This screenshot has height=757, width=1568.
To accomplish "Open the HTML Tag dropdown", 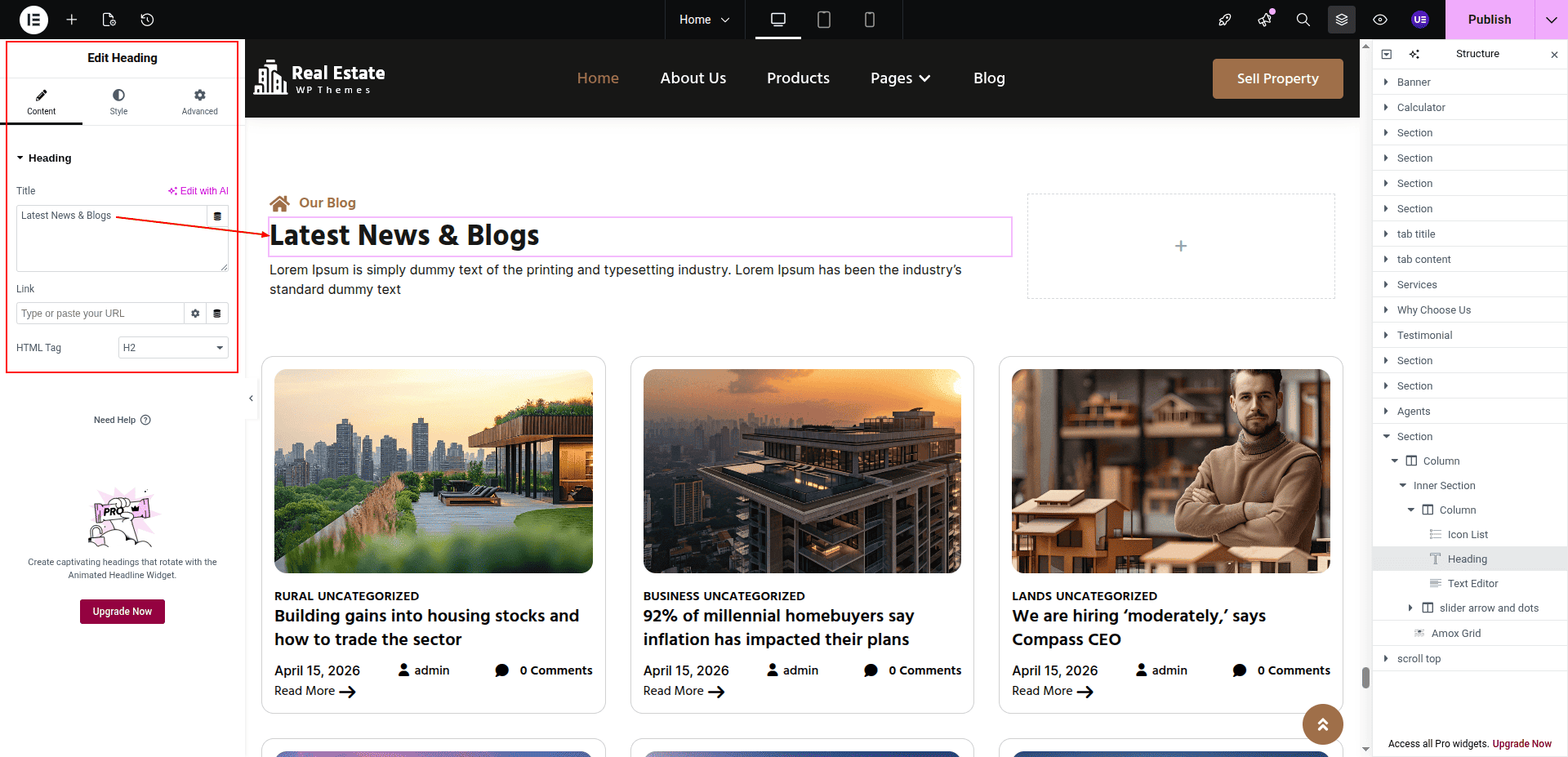I will tap(173, 348).
